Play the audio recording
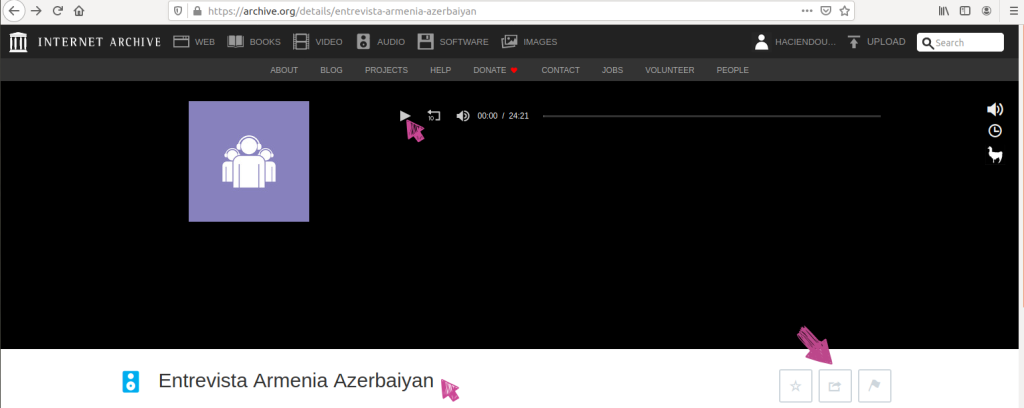Screen dimensions: 1024x408 [x=405, y=116]
